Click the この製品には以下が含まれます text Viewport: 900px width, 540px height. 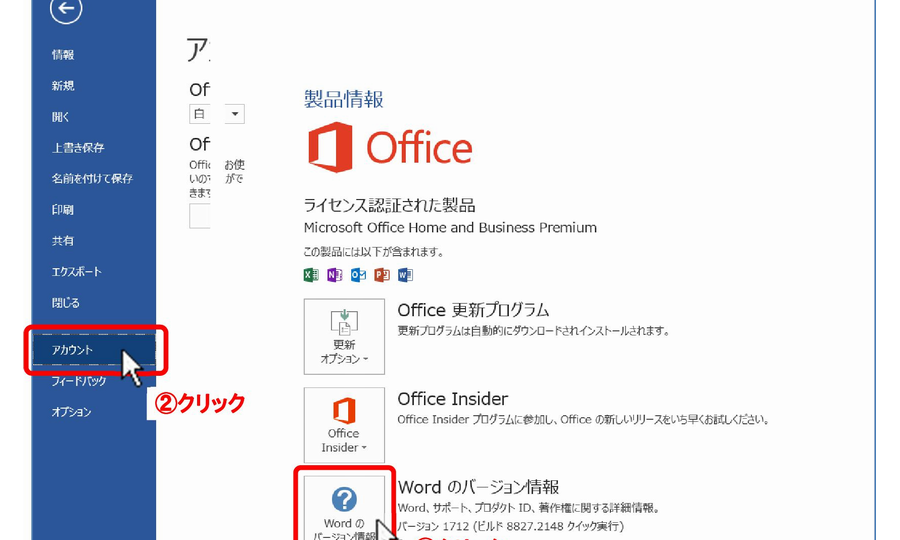(x=373, y=251)
